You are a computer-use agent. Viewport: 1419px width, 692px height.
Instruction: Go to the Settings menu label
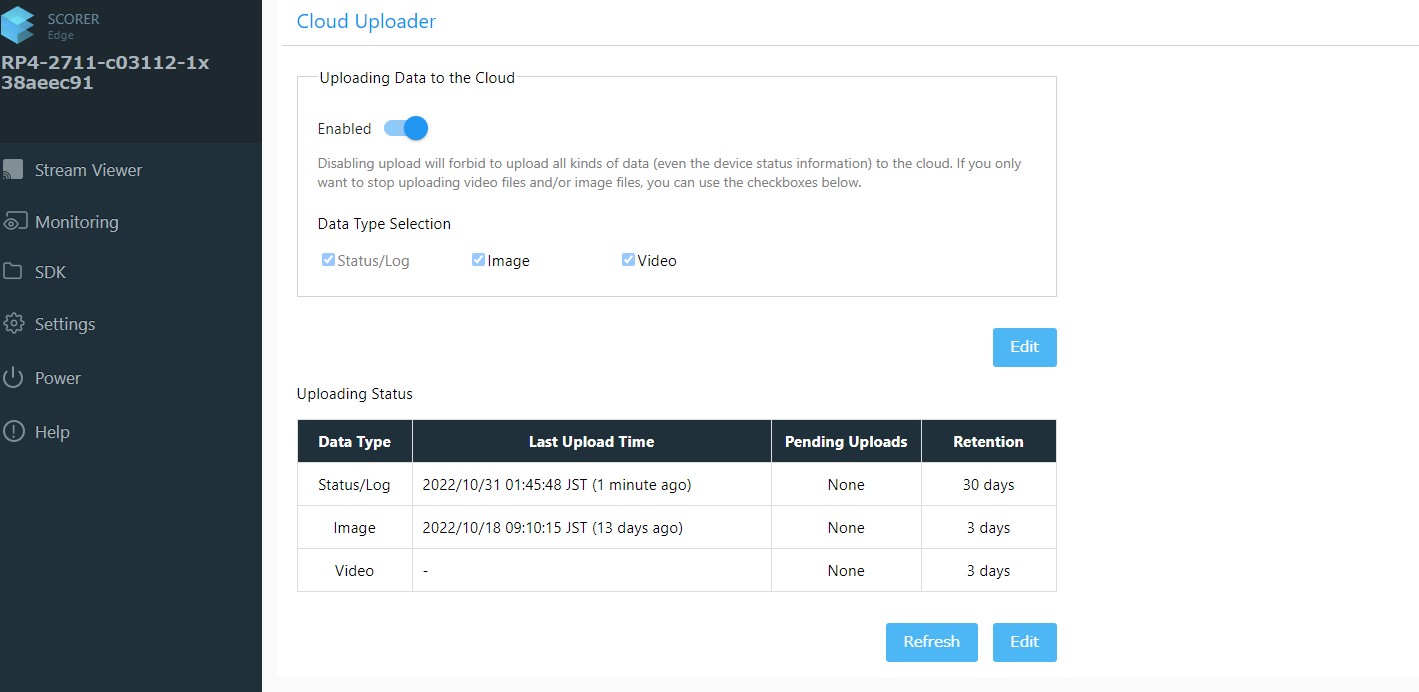point(65,324)
